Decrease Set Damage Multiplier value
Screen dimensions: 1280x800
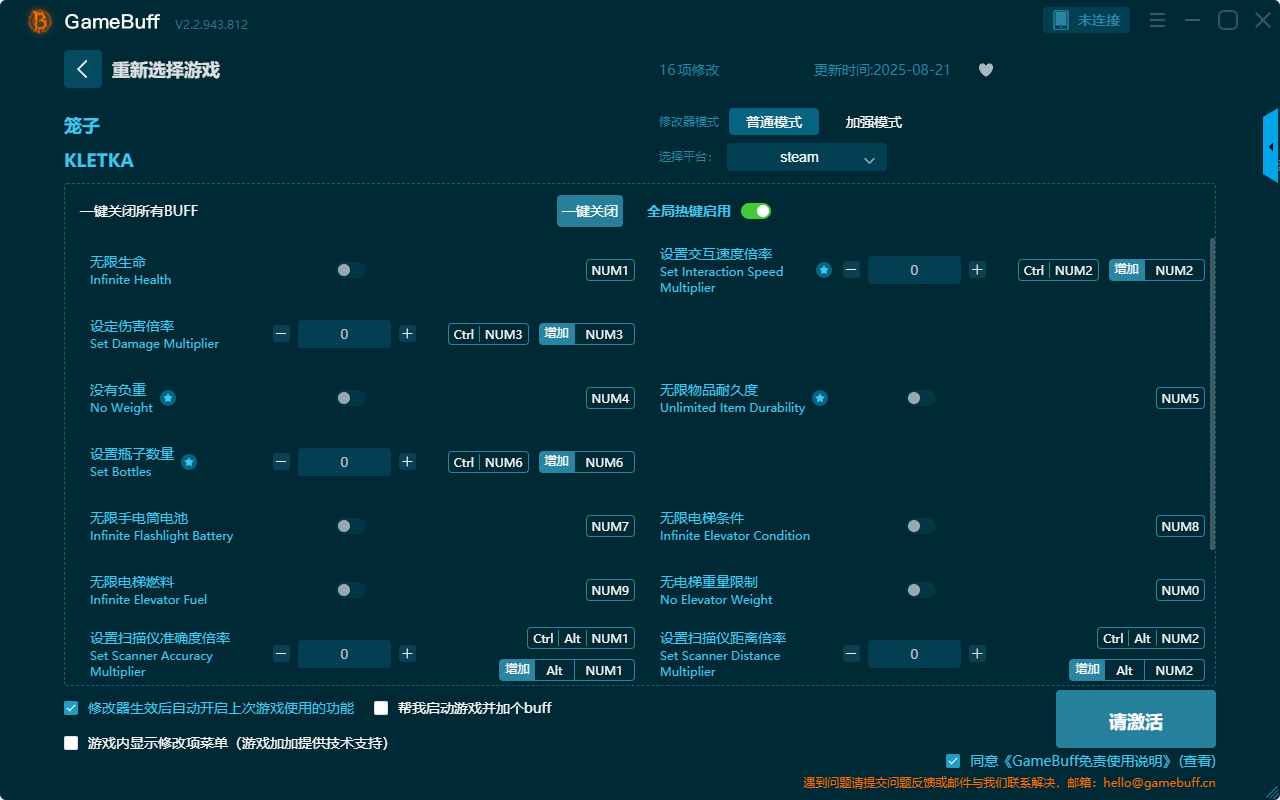281,334
